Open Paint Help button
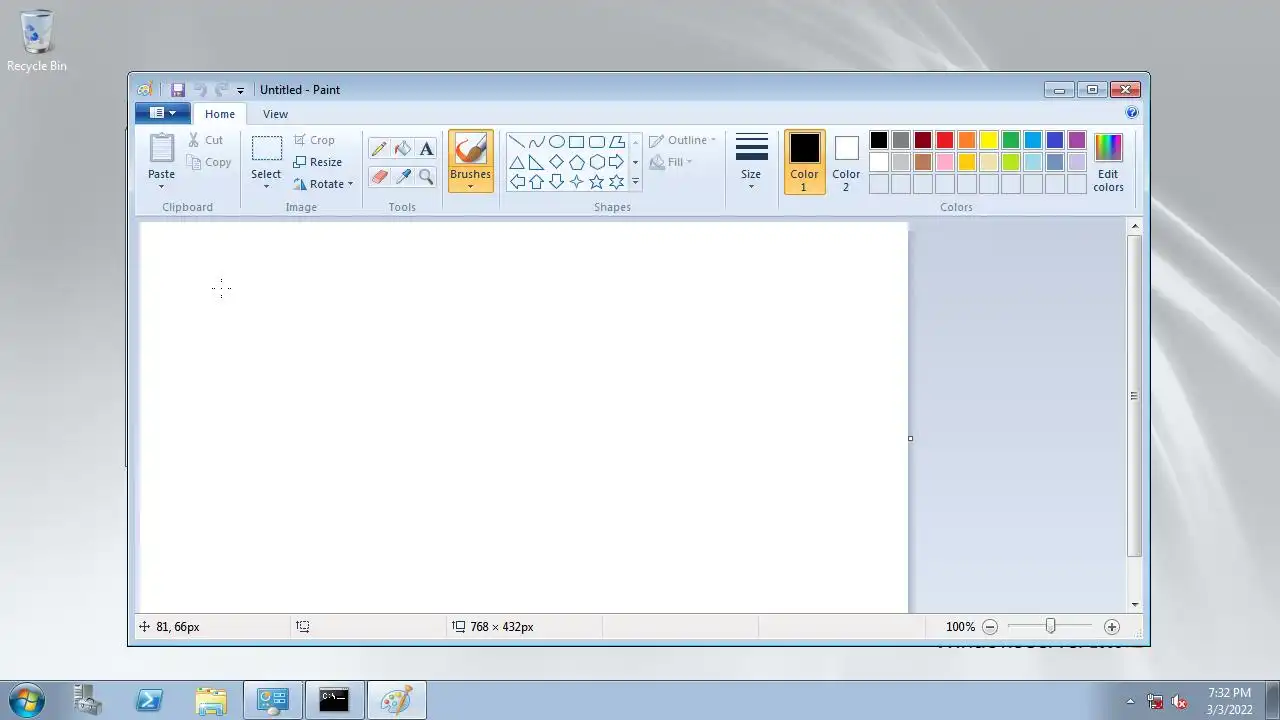The image size is (1280, 720). [x=1132, y=113]
